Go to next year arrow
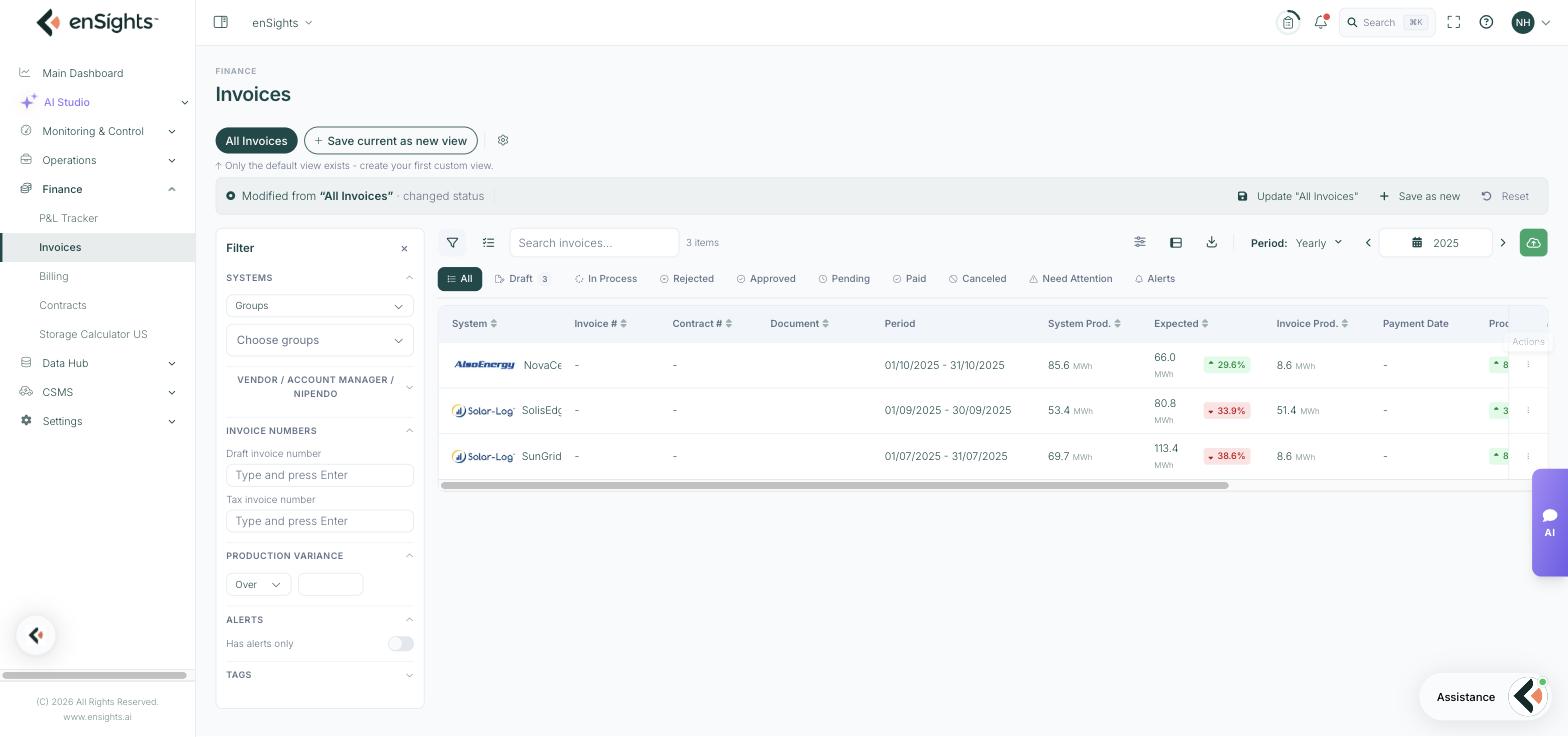Image resolution: width=1568 pixels, height=737 pixels. [x=1502, y=243]
